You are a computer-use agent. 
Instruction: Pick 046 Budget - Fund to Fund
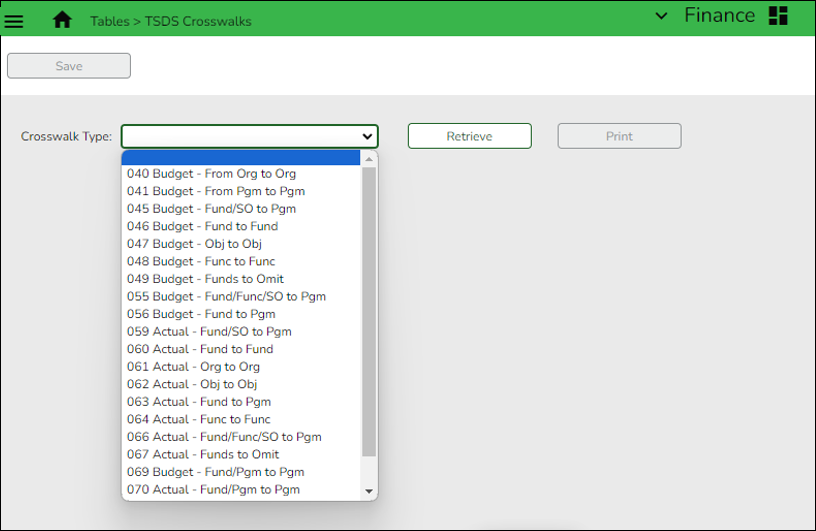202,226
